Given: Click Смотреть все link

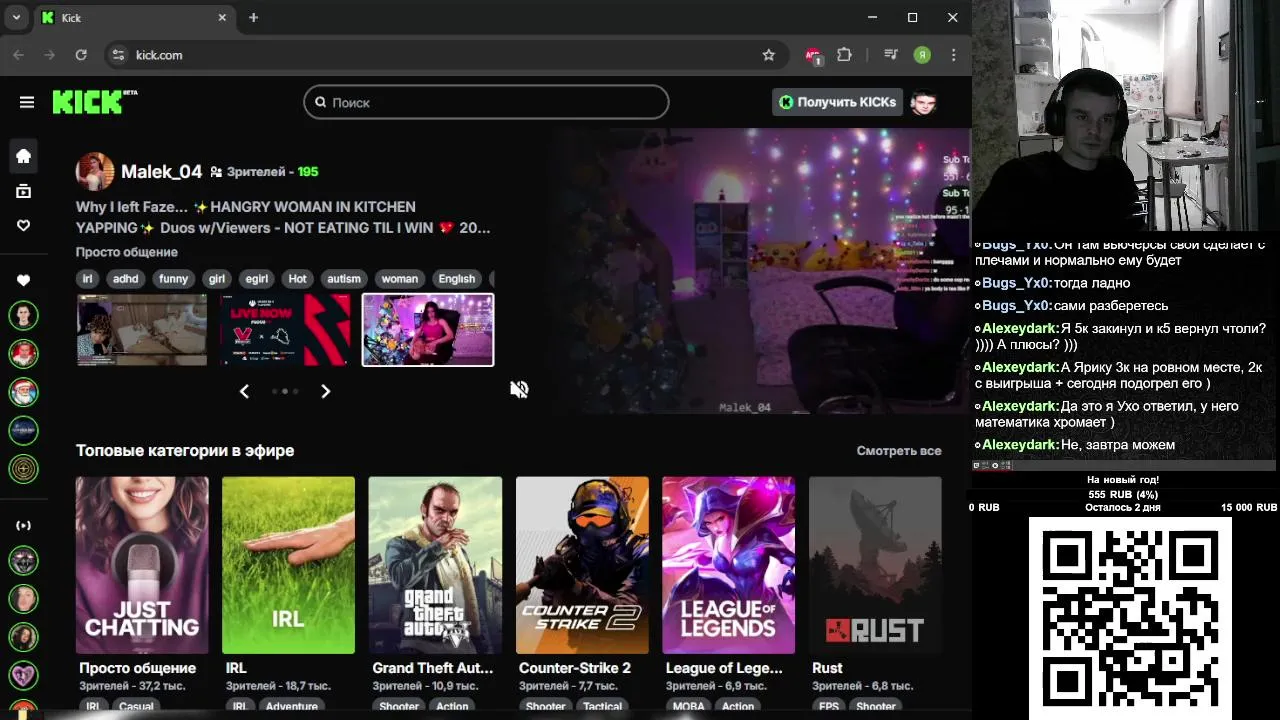Looking at the screenshot, I should (x=899, y=451).
